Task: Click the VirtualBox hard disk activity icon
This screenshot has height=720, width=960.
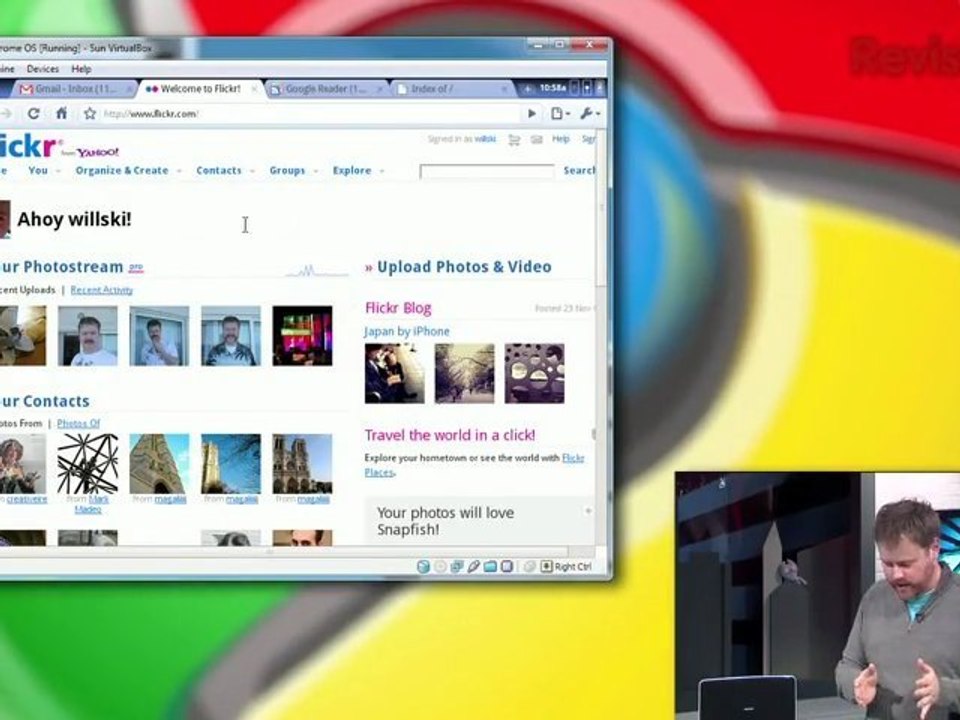Action: [x=423, y=566]
